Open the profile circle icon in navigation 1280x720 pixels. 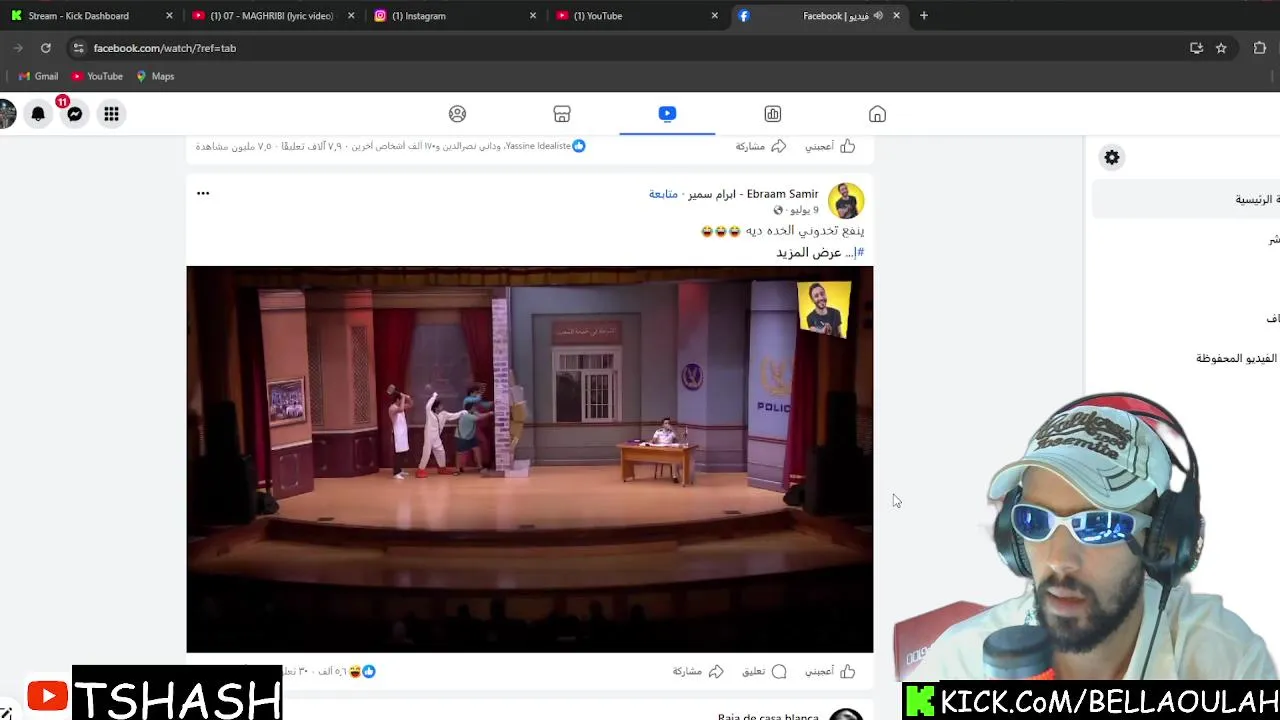click(457, 114)
